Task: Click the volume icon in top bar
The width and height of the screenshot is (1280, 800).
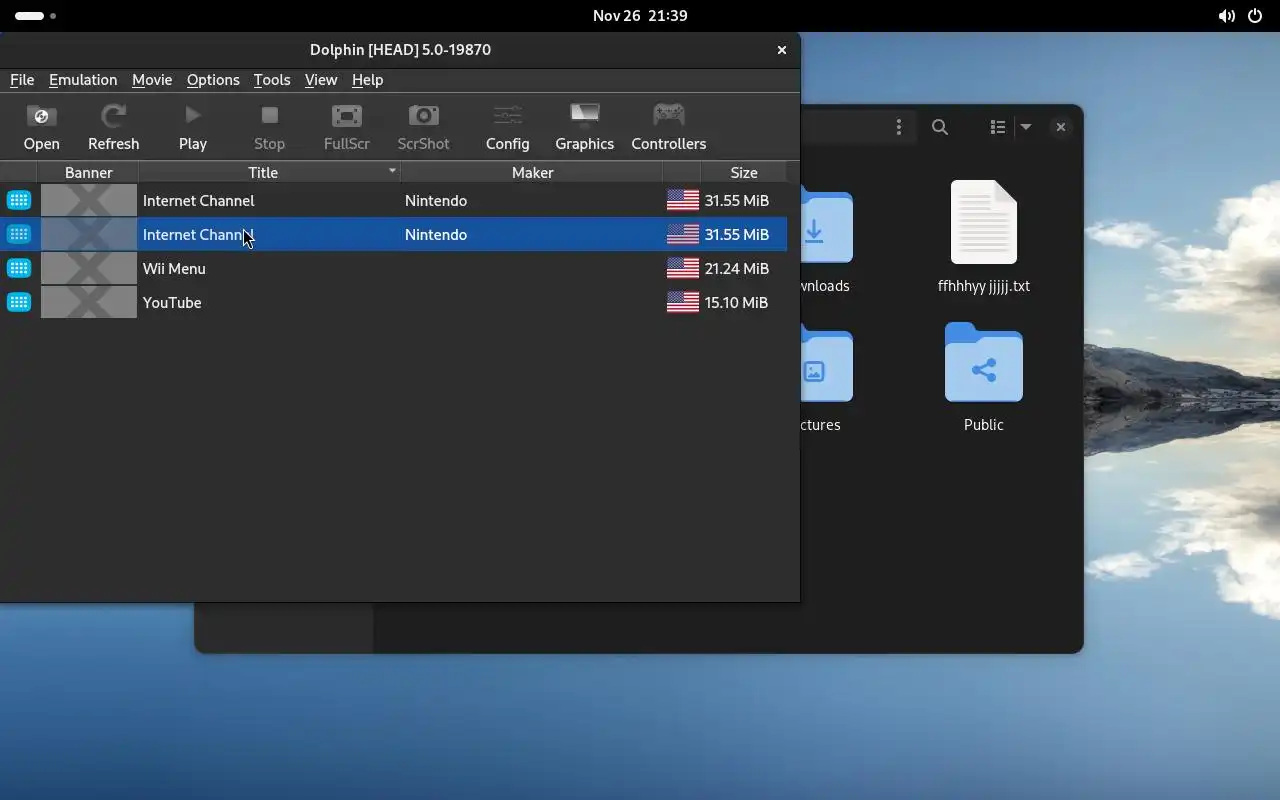Action: [1226, 16]
